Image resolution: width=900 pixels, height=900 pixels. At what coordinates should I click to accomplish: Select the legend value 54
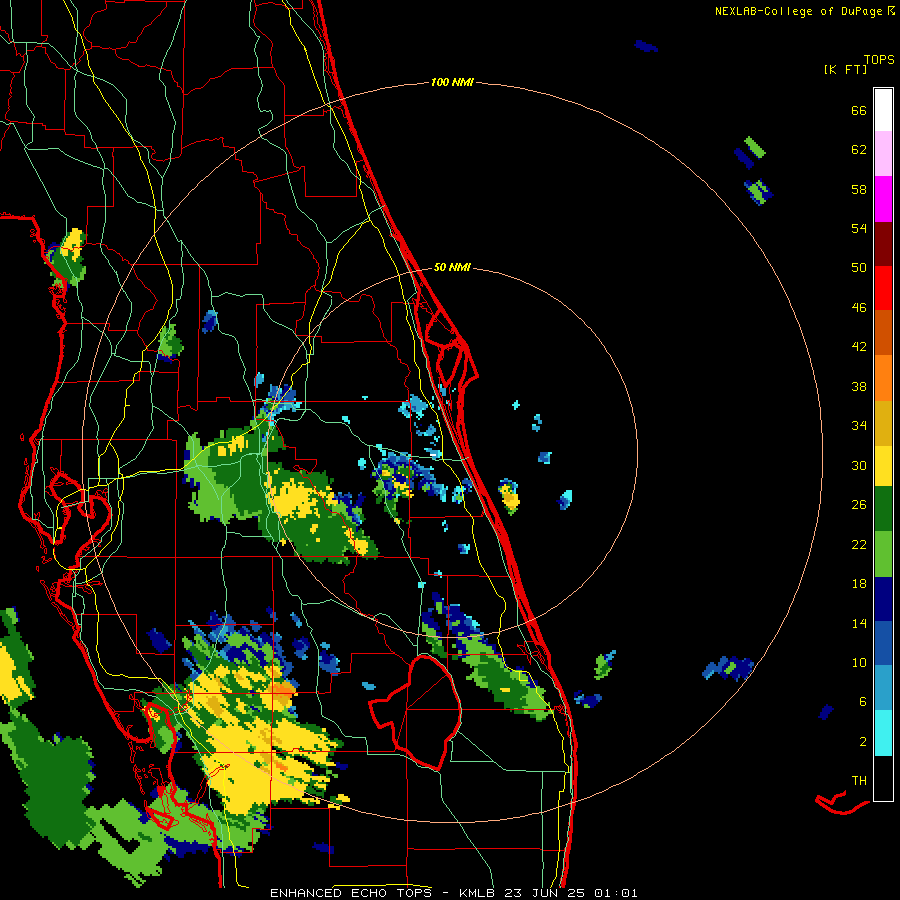(859, 228)
